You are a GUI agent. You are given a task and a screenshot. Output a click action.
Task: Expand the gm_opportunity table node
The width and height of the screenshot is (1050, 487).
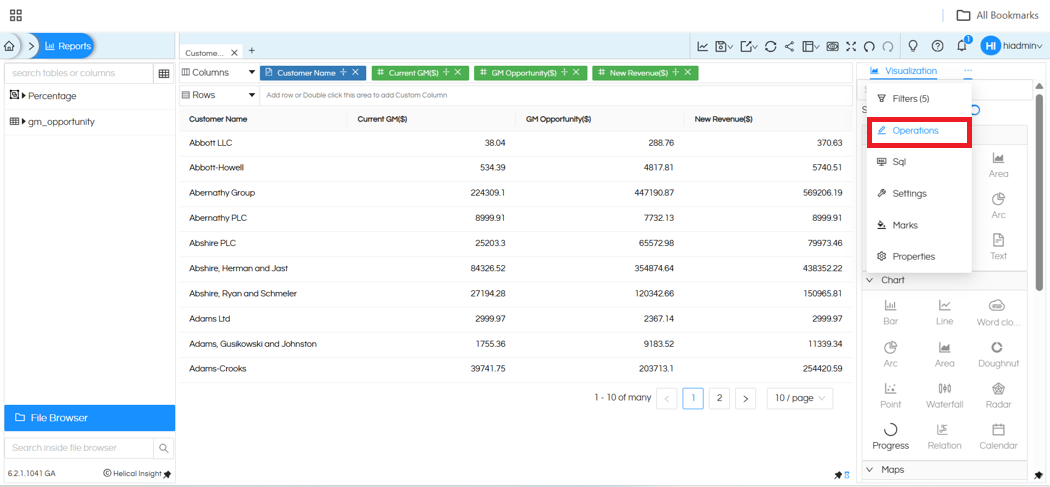click(24, 122)
